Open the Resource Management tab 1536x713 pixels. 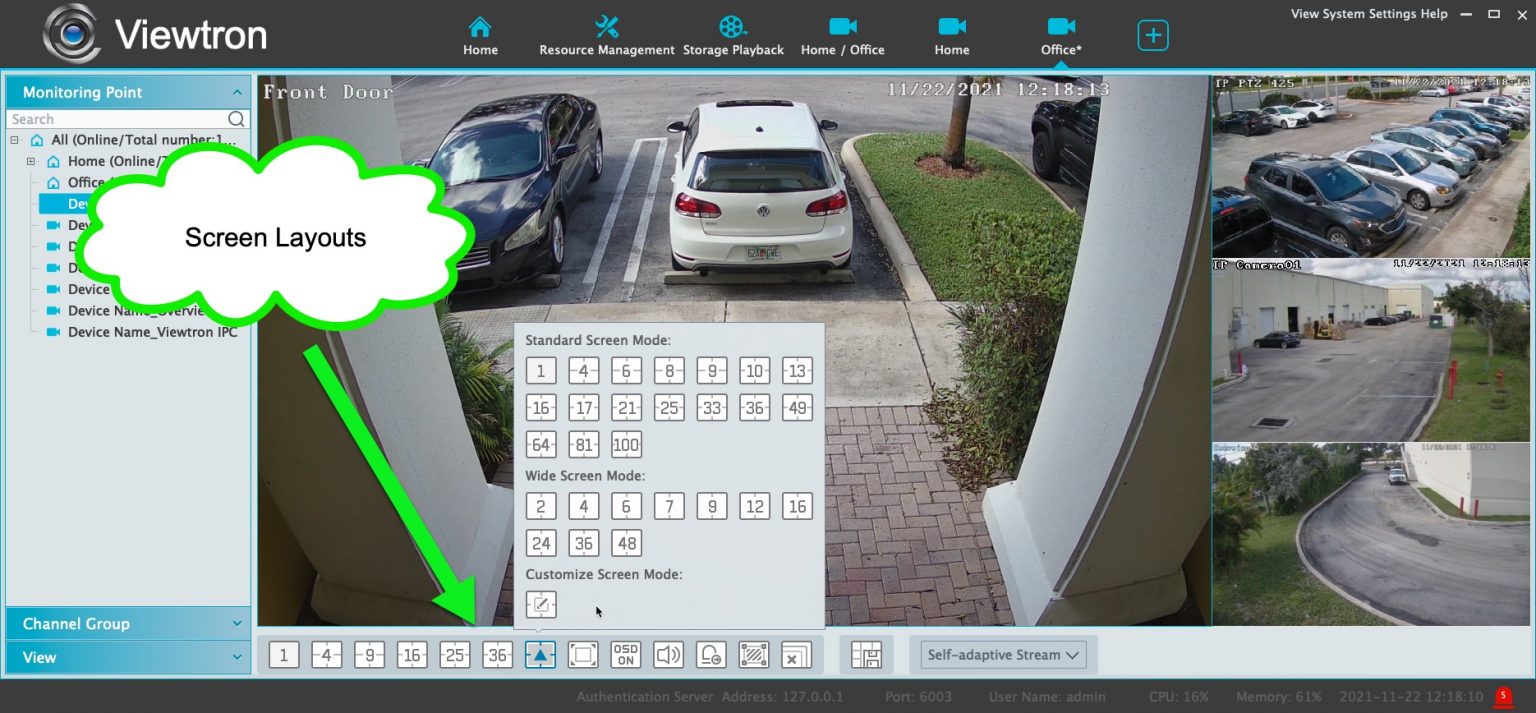click(606, 33)
